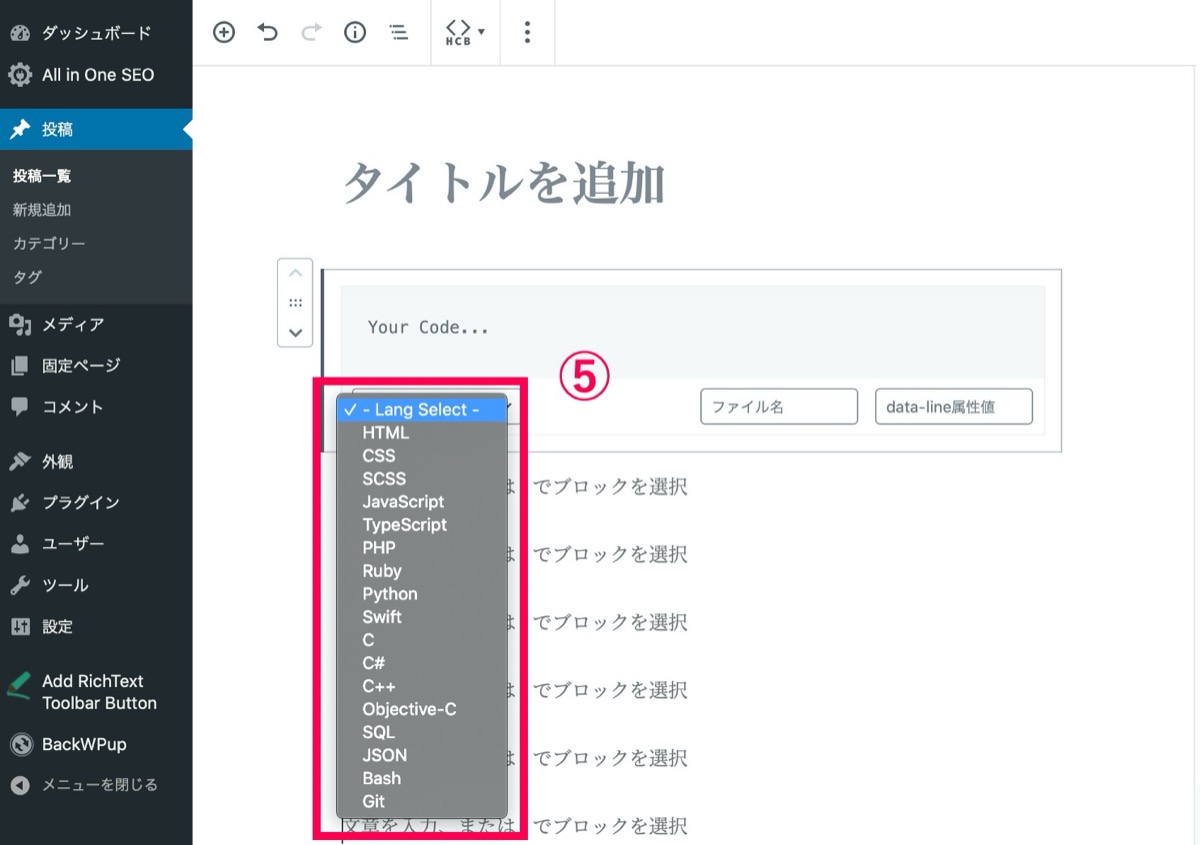Click the メディア icon

20,324
